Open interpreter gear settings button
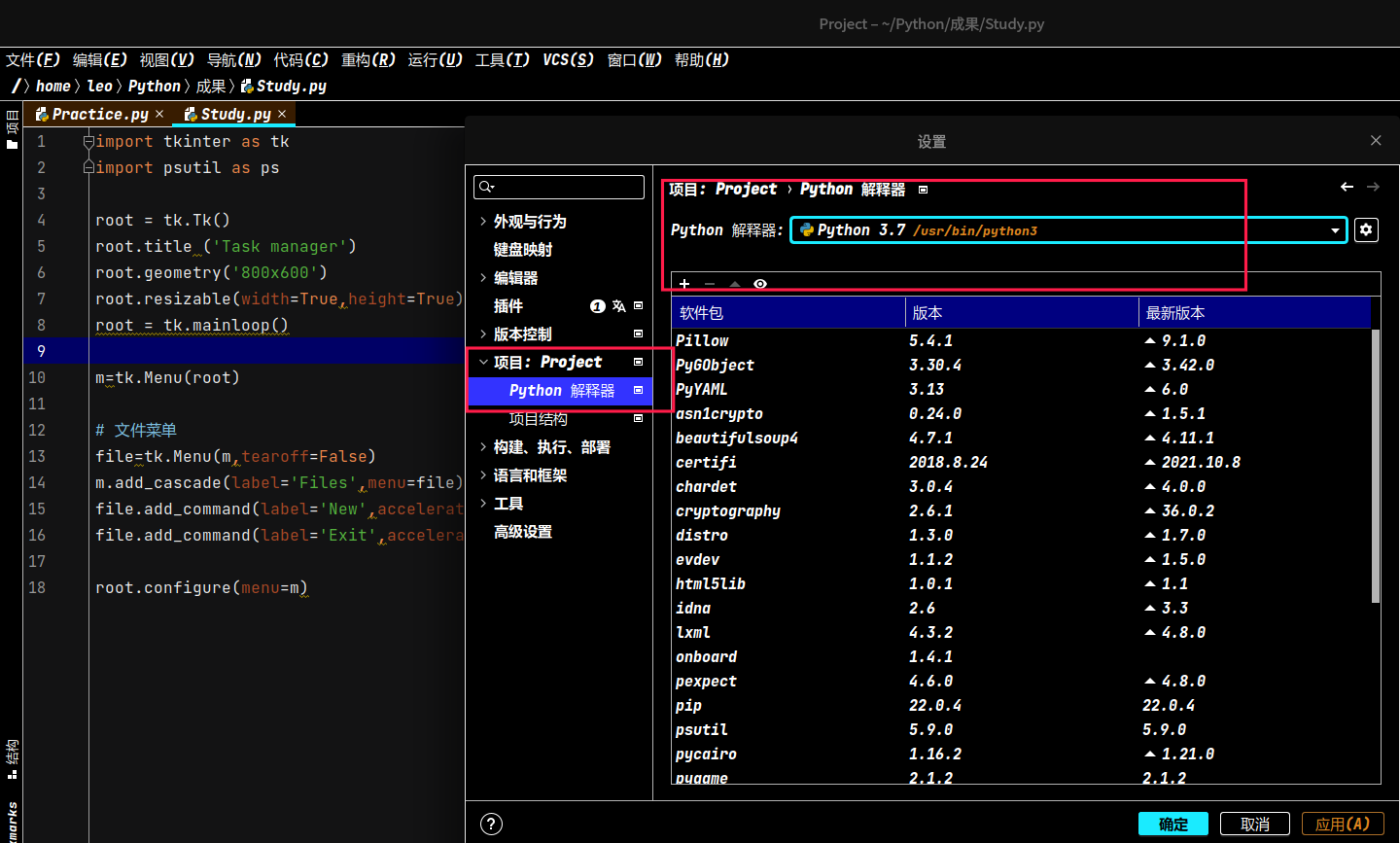 (1366, 229)
